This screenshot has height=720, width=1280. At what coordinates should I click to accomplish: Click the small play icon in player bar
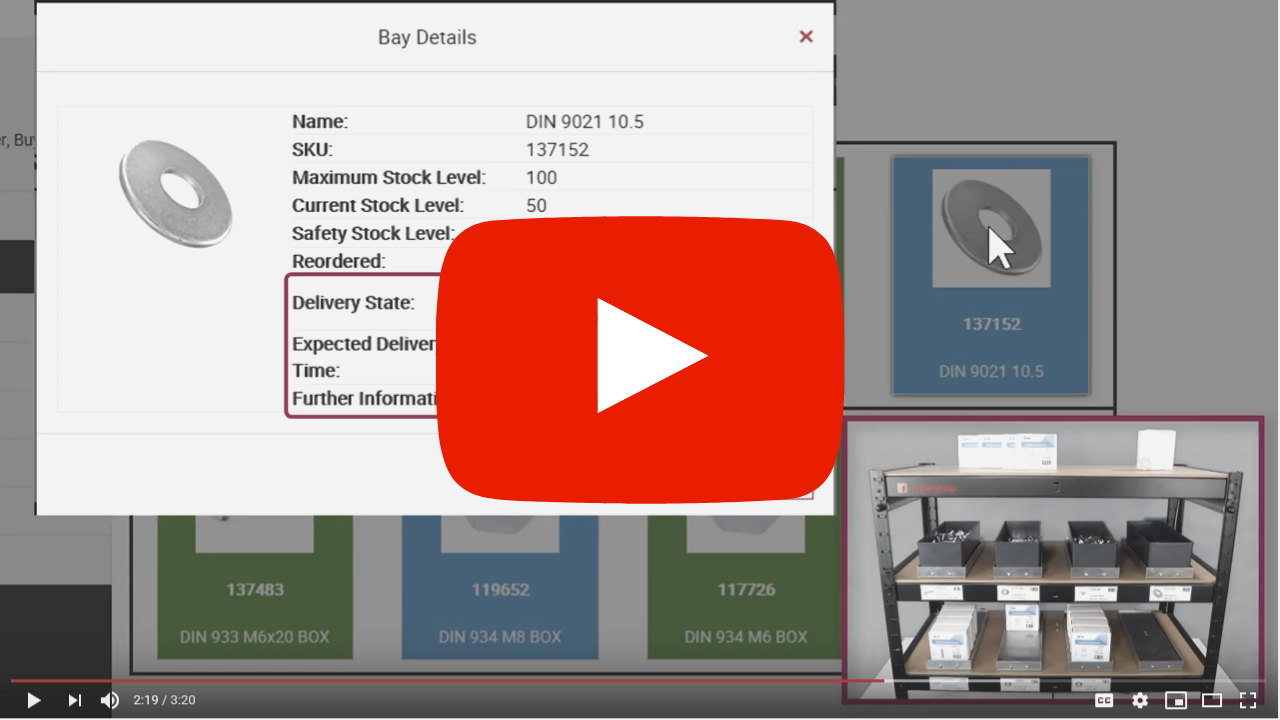[33, 700]
